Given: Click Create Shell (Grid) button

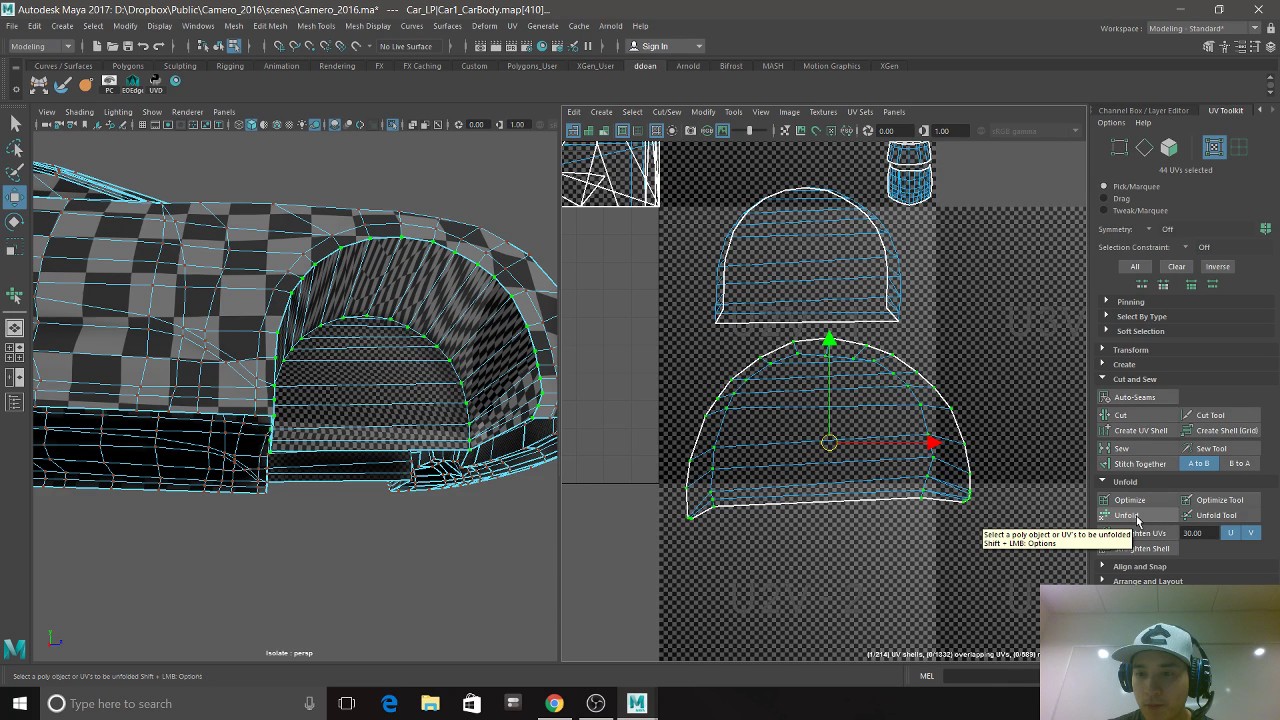Looking at the screenshot, I should point(1226,431).
